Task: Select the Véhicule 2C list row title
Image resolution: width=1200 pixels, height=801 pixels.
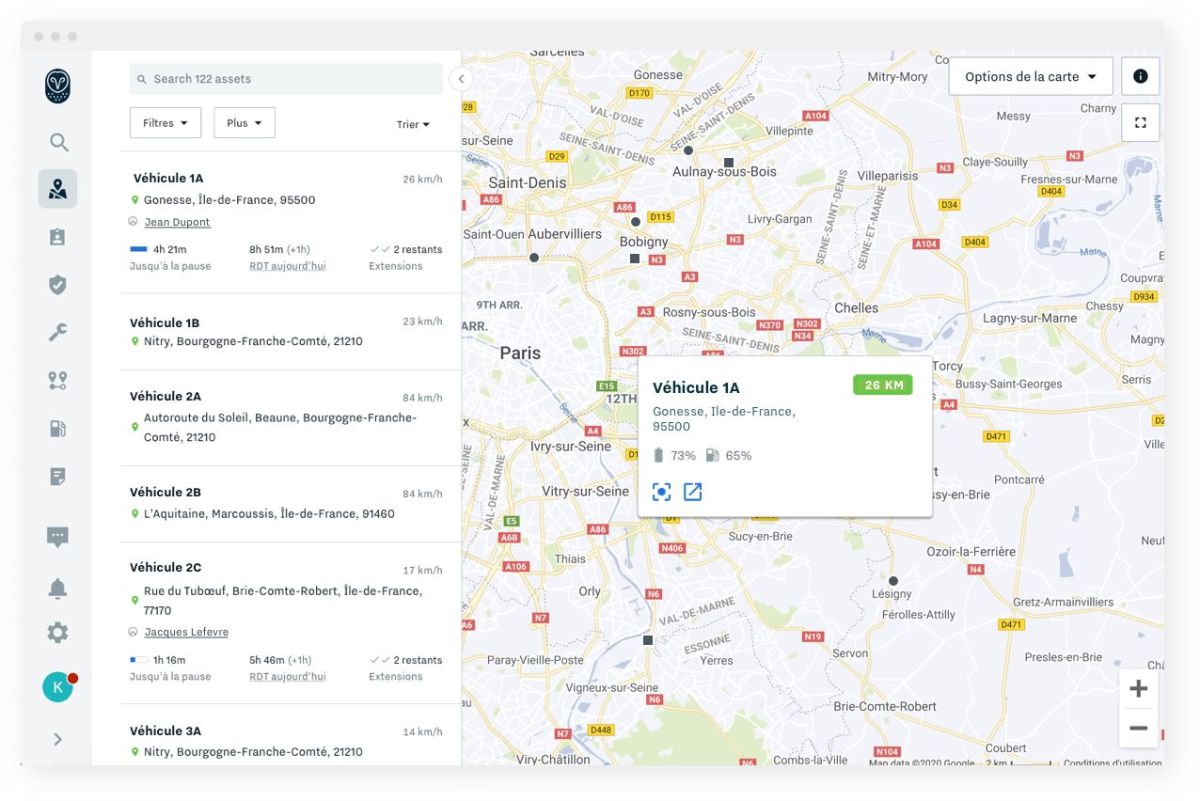Action: (165, 567)
